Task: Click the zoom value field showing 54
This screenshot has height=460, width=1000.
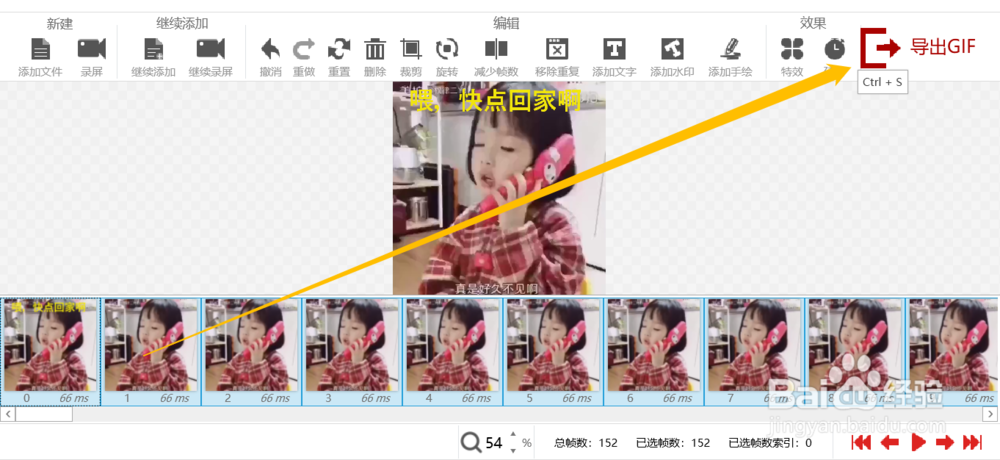Action: pyautogui.click(x=494, y=443)
